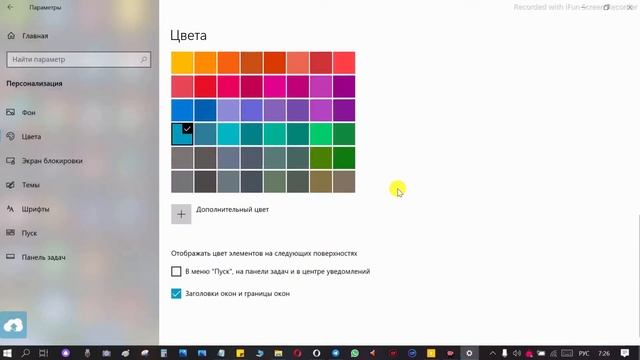Switch the РУС input language indicator
Screen dimensions: 640x360
[584, 353]
